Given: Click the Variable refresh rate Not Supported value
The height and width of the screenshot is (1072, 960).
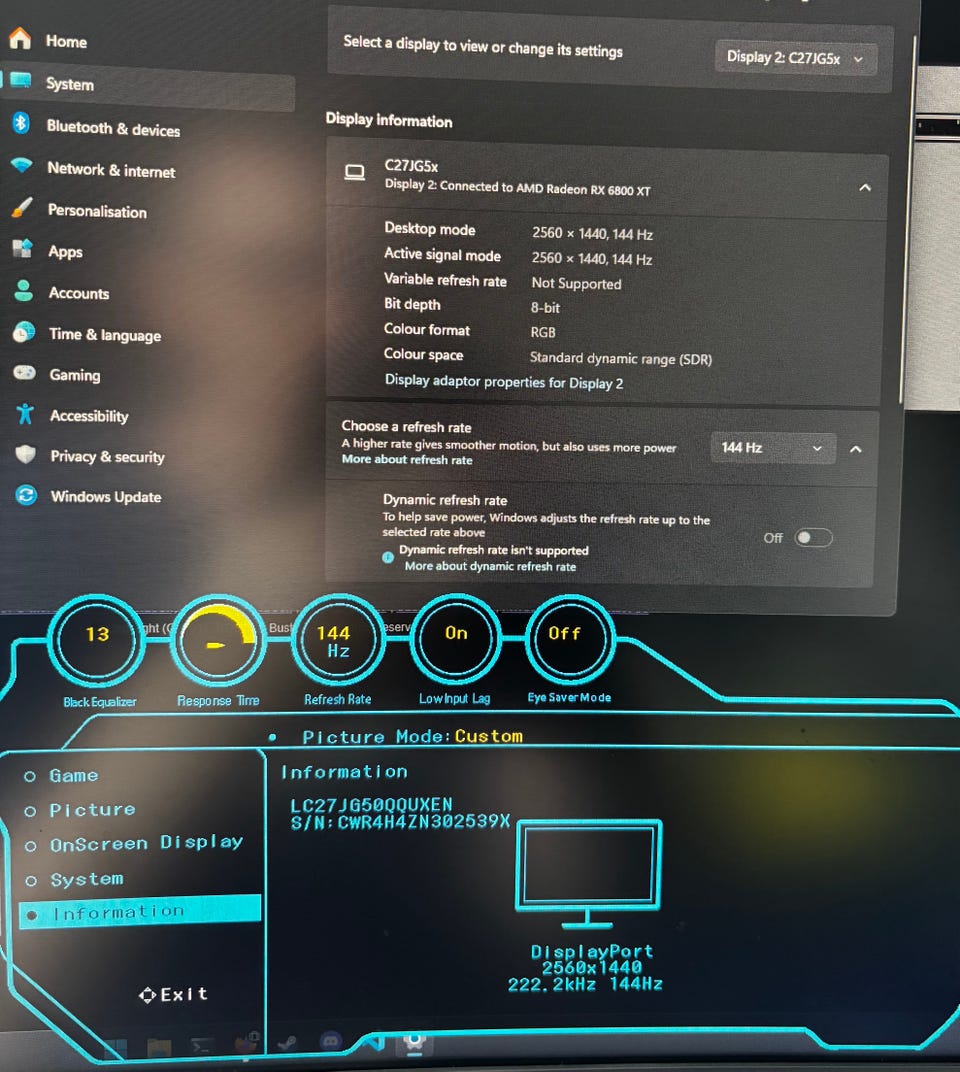Looking at the screenshot, I should click(x=576, y=283).
